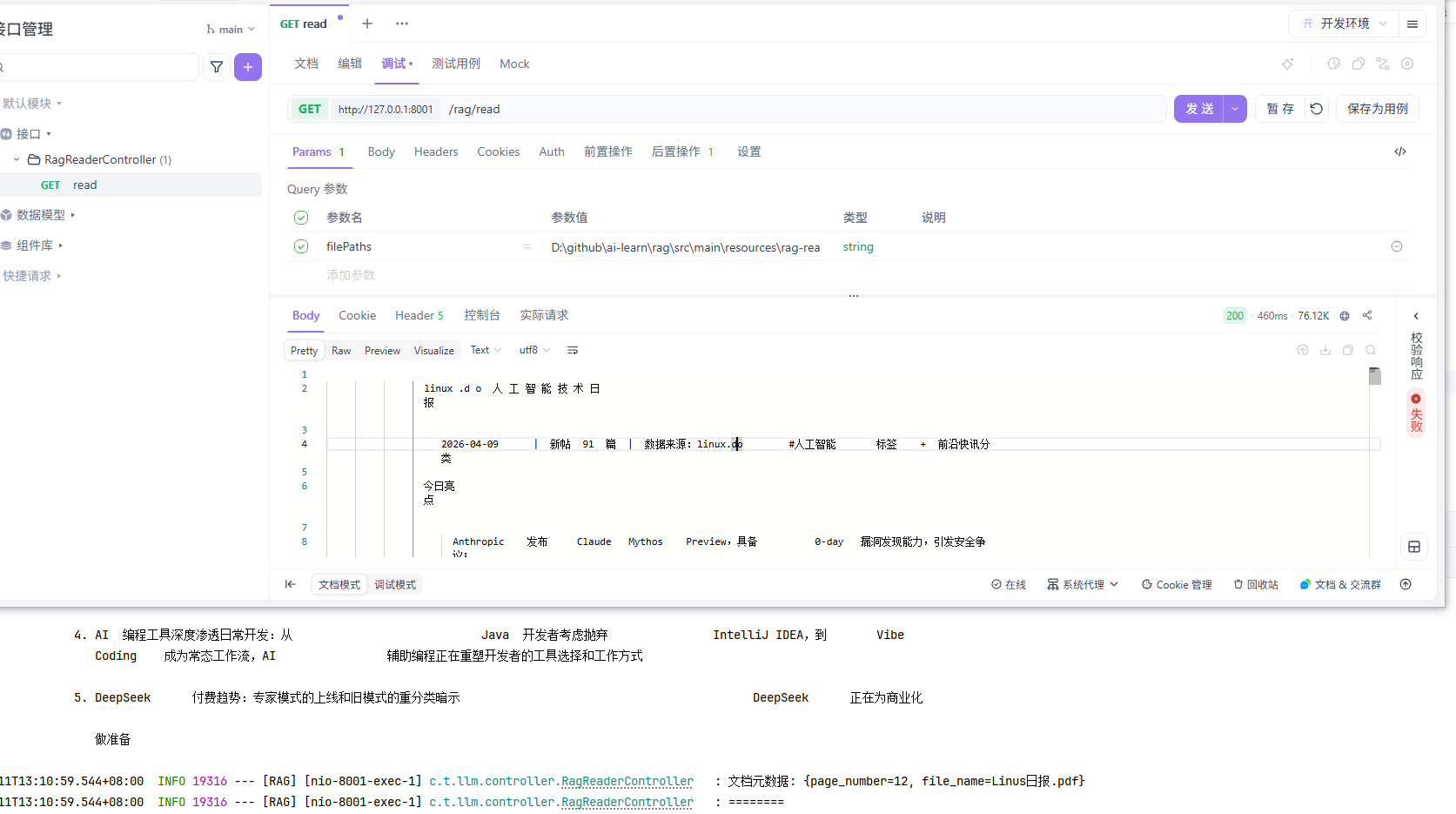Collapse the RagReaderController folder
This screenshot has height=814, width=1456.
coord(15,159)
